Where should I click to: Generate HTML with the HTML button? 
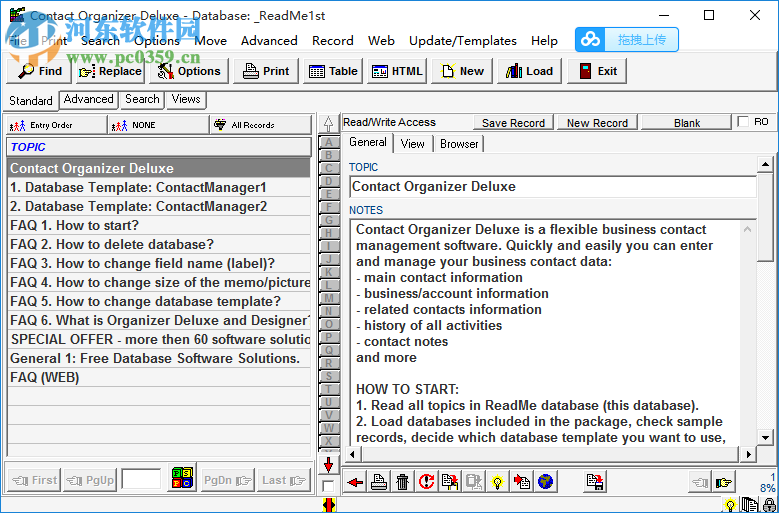[397, 71]
